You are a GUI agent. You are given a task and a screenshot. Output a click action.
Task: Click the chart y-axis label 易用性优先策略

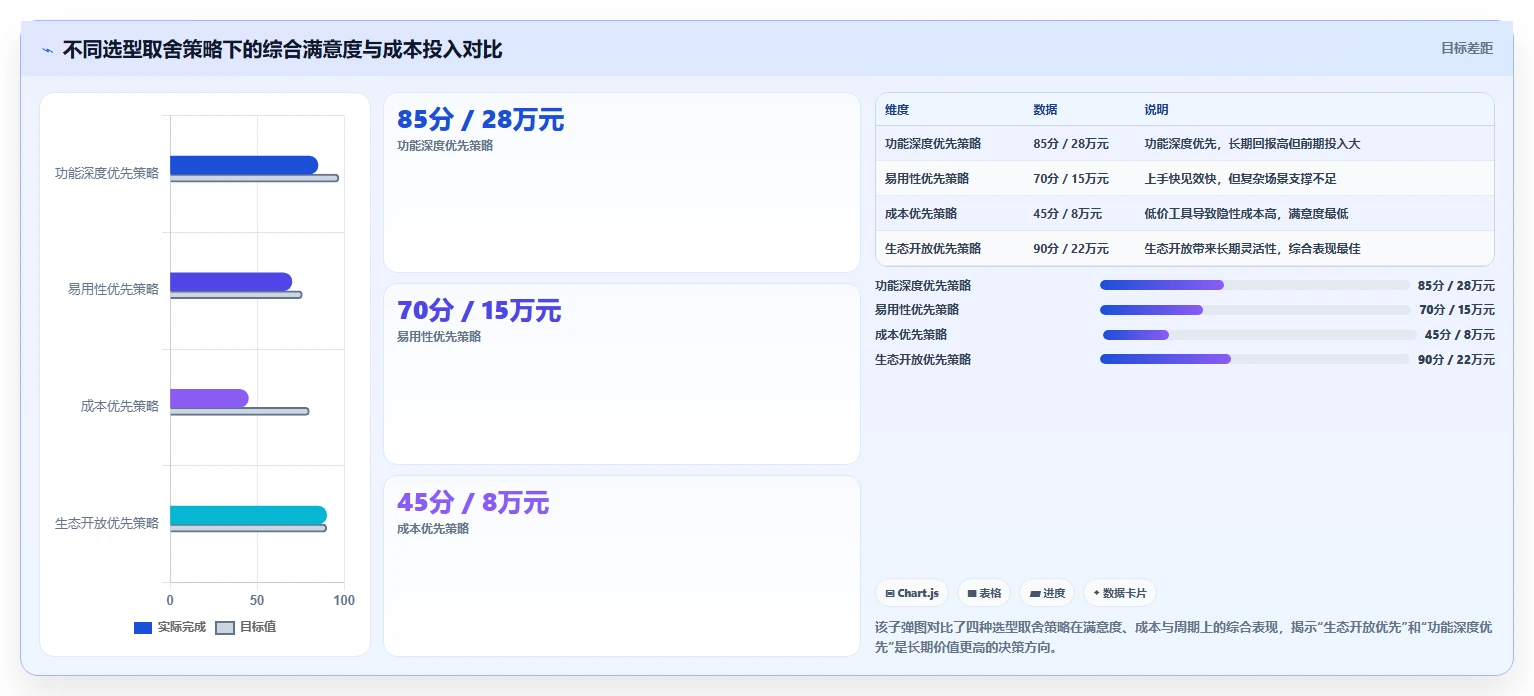click(x=114, y=289)
